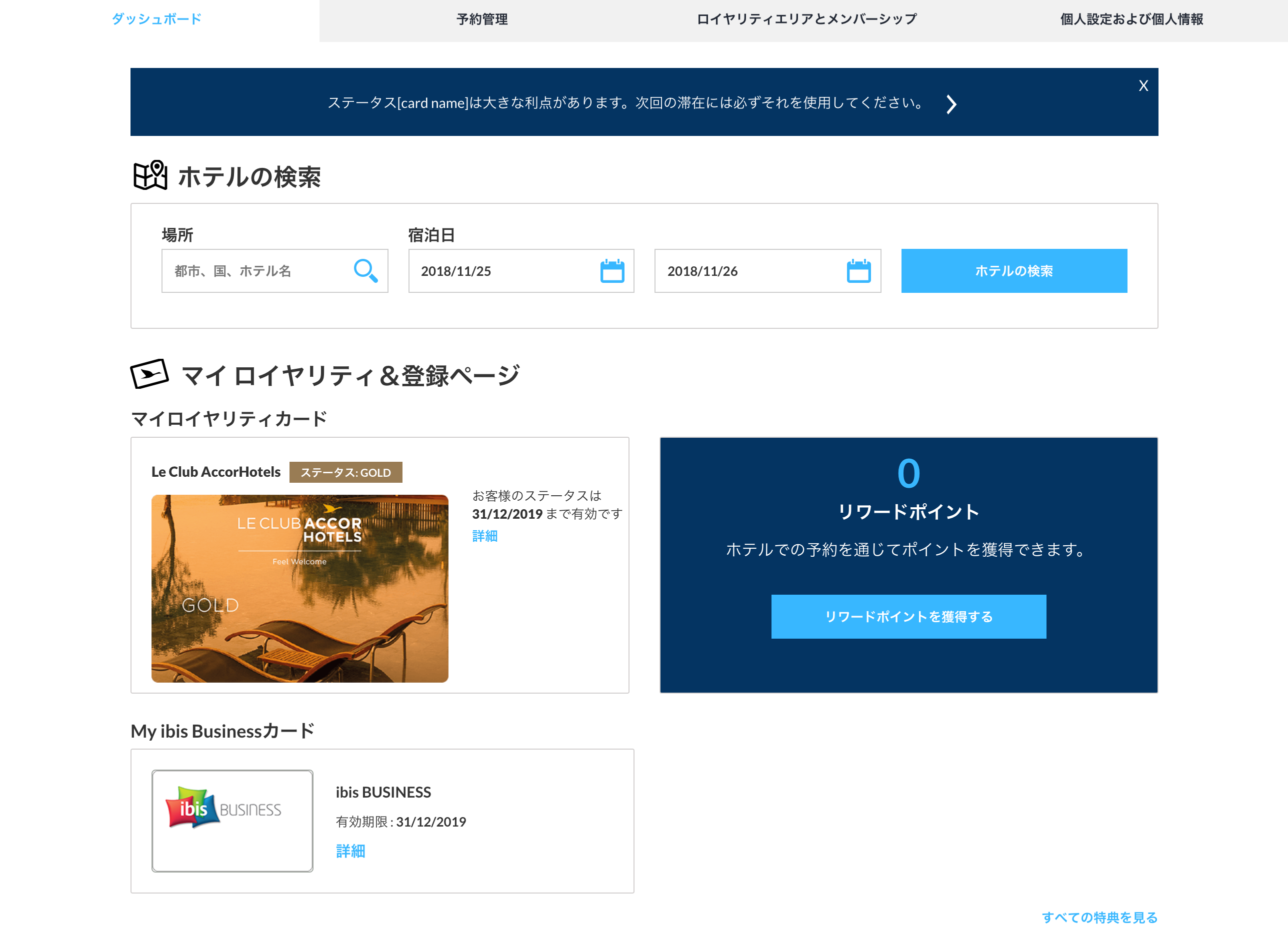Open ロイヤリティエリアとメンバーシップ tab
This screenshot has width=1288, height=948.
pos(806,19)
